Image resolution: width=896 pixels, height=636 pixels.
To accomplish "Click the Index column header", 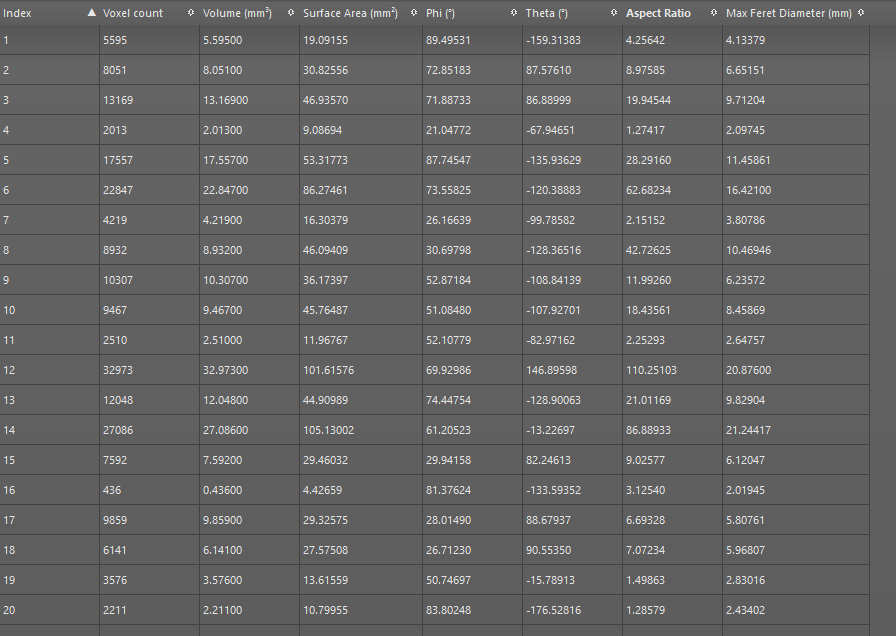I will (x=17, y=13).
